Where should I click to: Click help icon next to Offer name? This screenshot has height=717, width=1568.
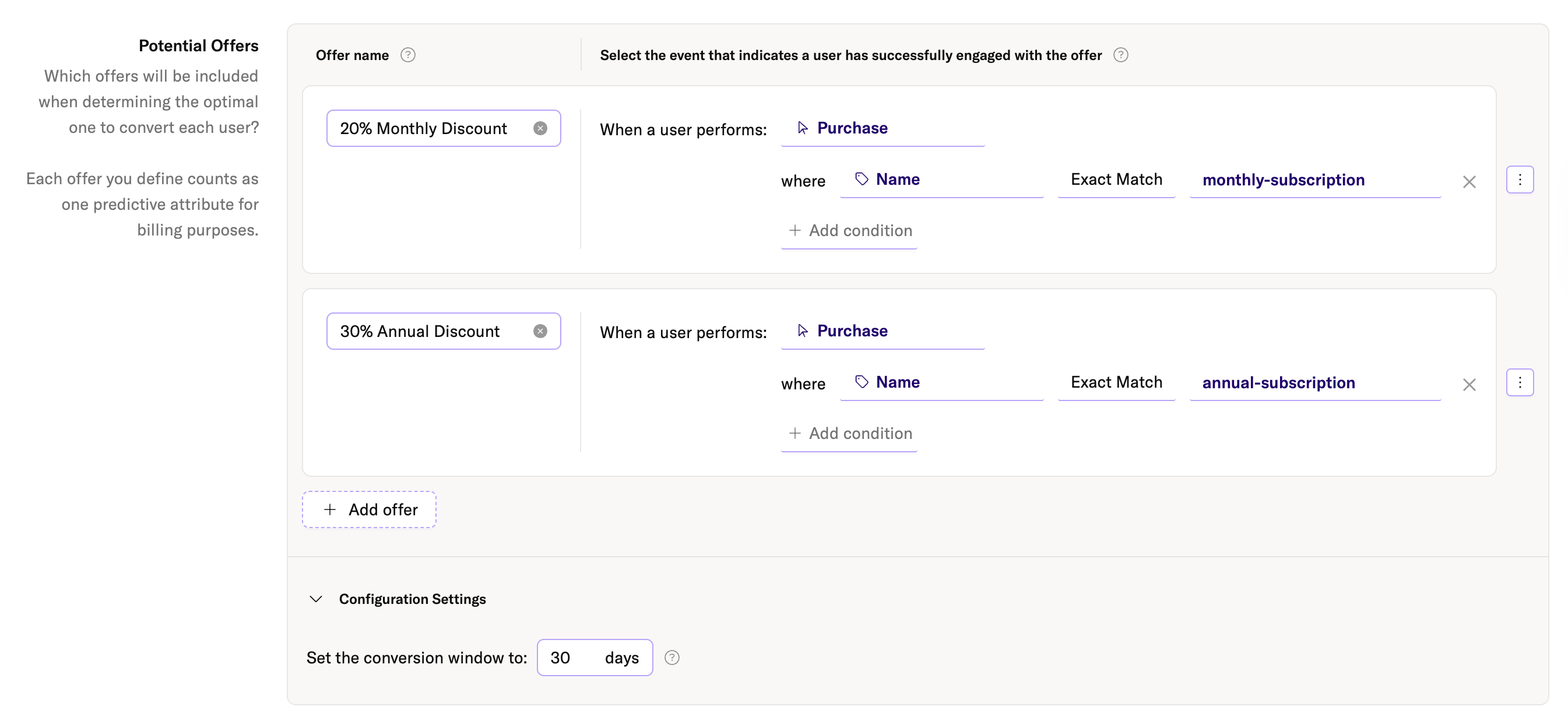pos(408,55)
